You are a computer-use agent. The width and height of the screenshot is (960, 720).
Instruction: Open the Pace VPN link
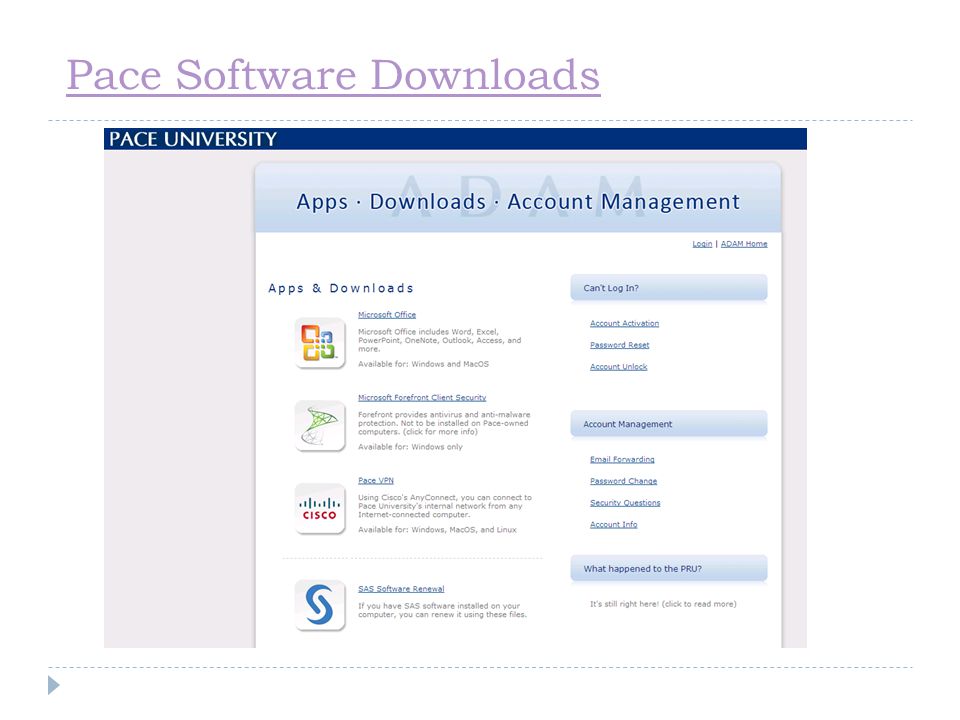tap(376, 481)
